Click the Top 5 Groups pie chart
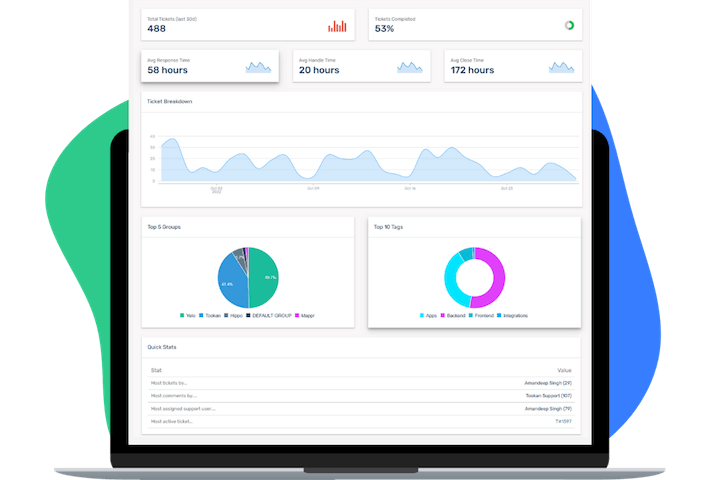The width and height of the screenshot is (720, 480). pos(247,277)
